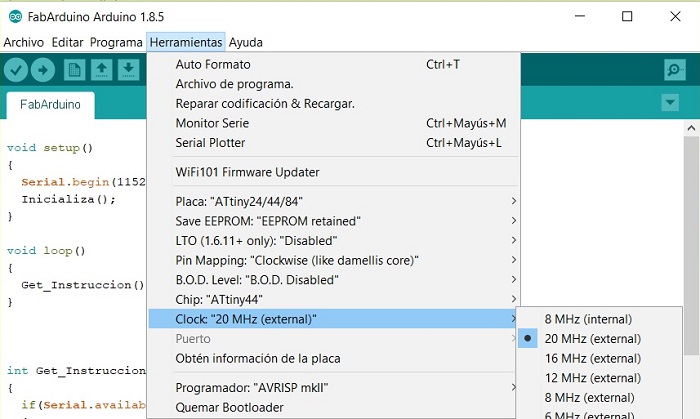This screenshot has height=419, width=700.
Task: Expand B.O.D. Level submenu
Action: [333, 280]
